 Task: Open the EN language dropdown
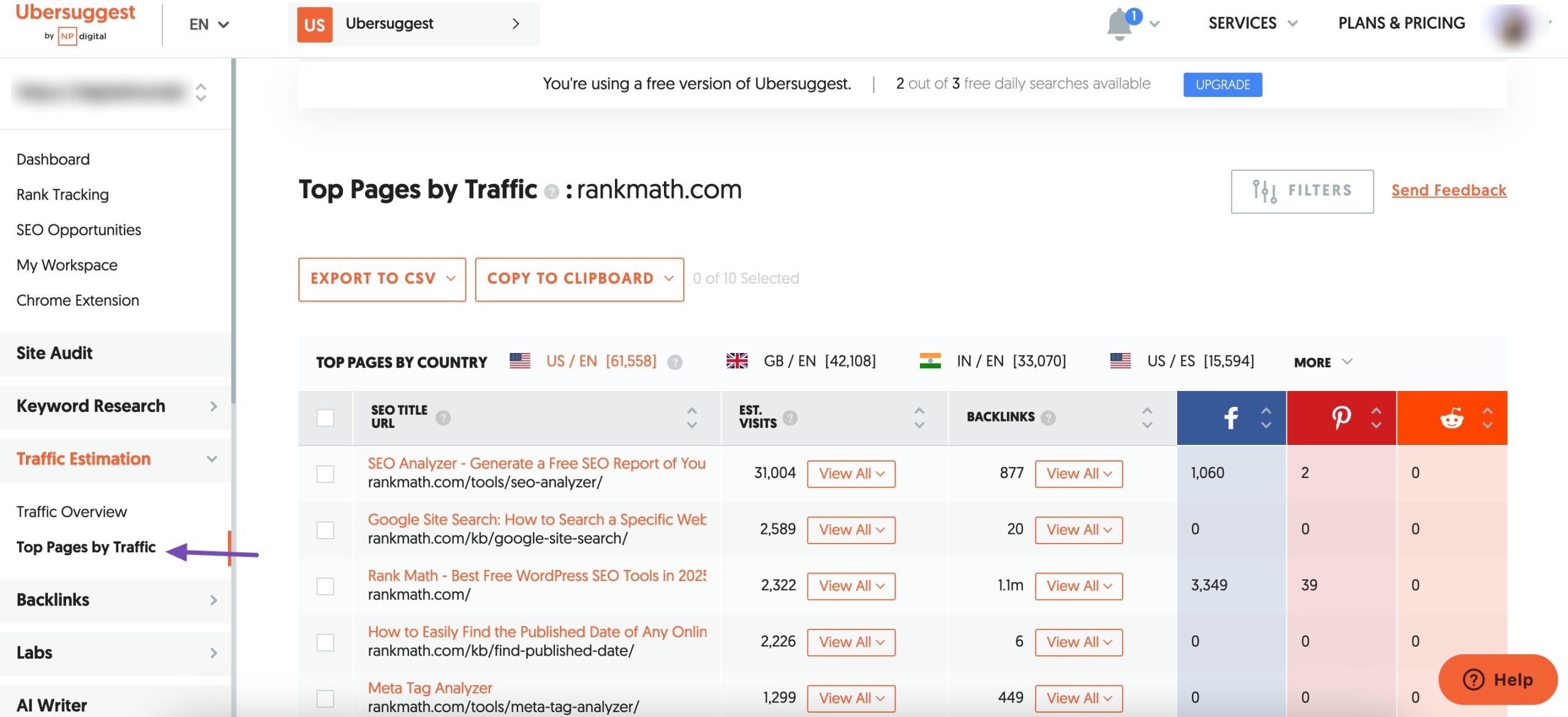(209, 25)
